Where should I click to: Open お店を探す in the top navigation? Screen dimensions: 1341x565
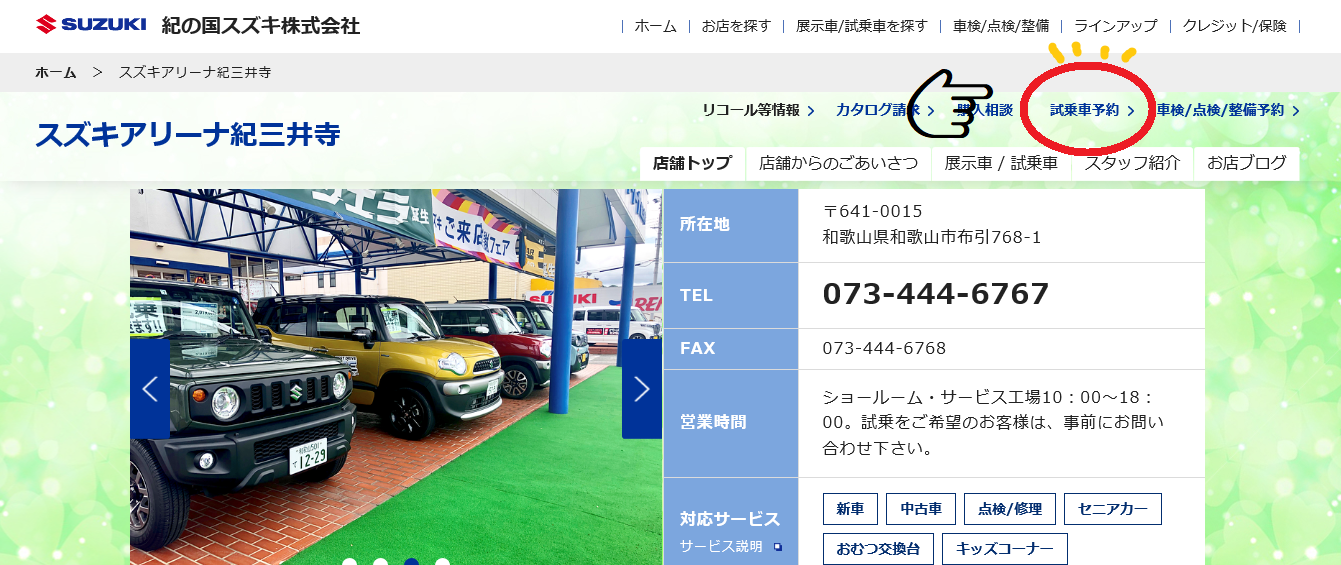click(736, 26)
